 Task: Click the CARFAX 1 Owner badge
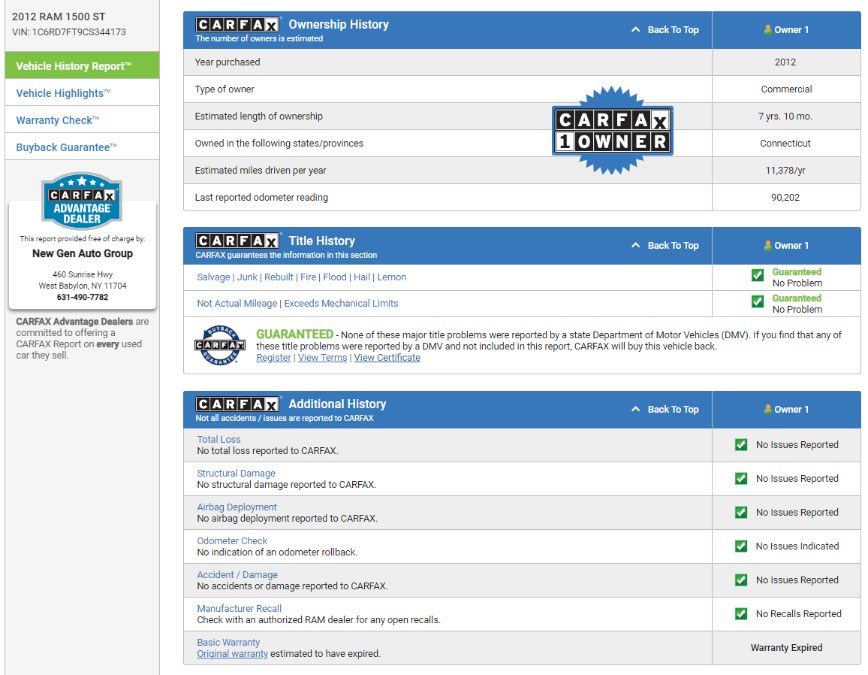tap(612, 130)
